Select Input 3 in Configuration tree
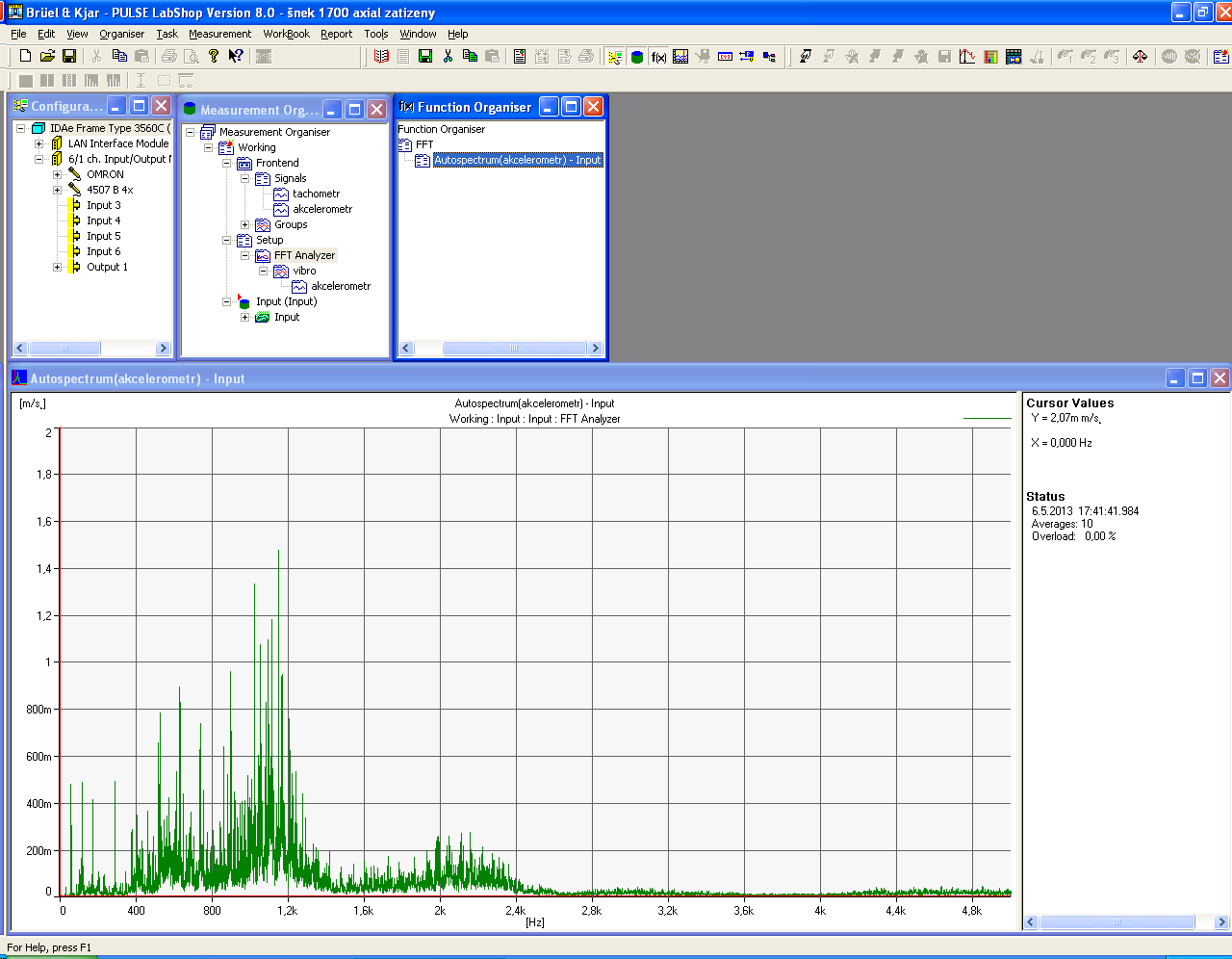Viewport: 1232px width, 959px height. [104, 205]
